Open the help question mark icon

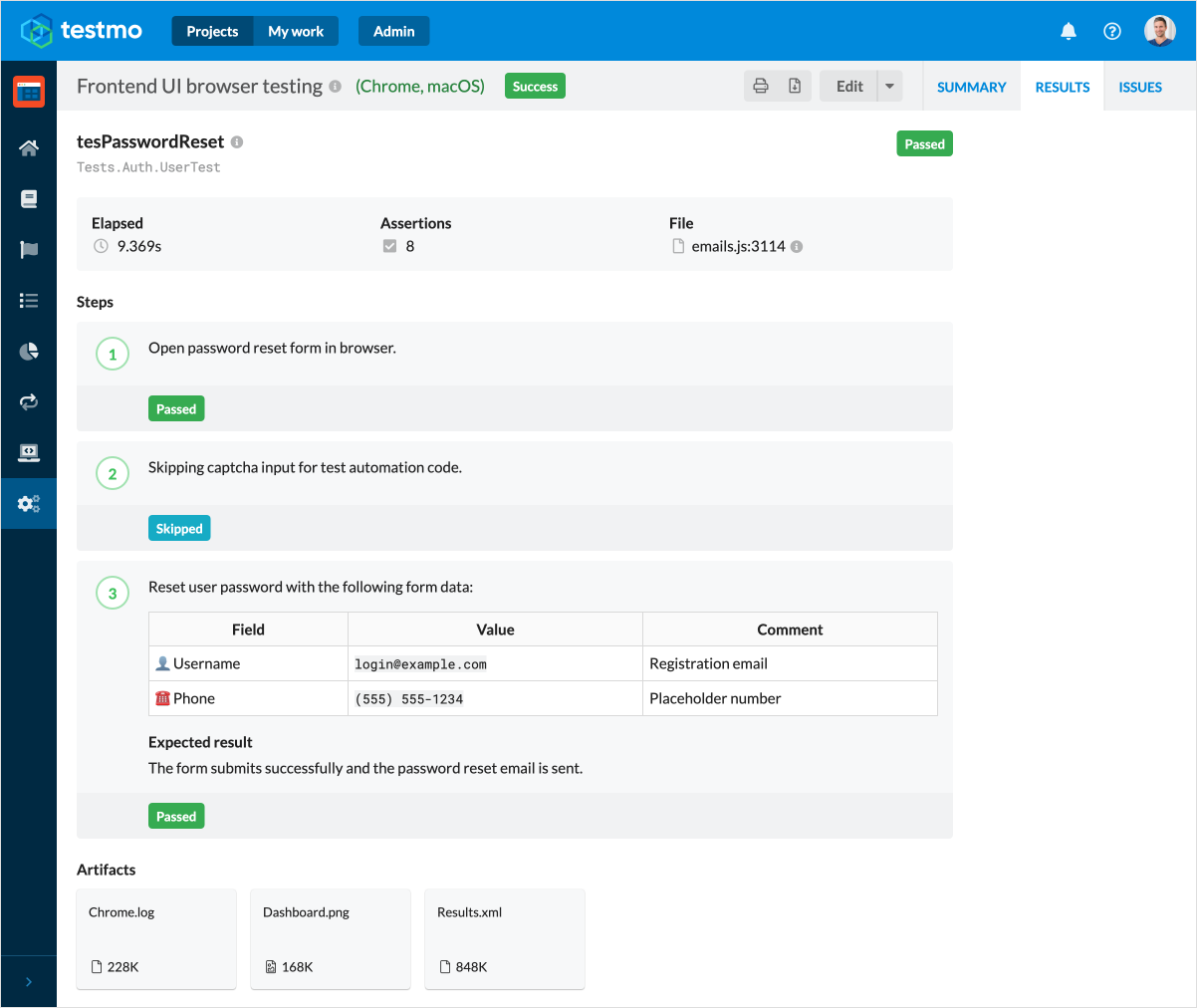point(1112,31)
